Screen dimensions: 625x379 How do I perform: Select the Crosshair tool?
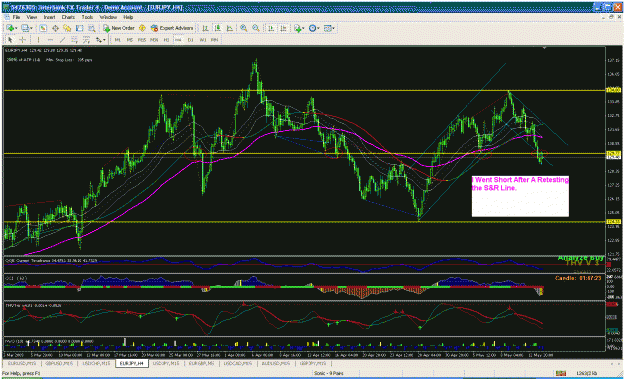coord(22,40)
